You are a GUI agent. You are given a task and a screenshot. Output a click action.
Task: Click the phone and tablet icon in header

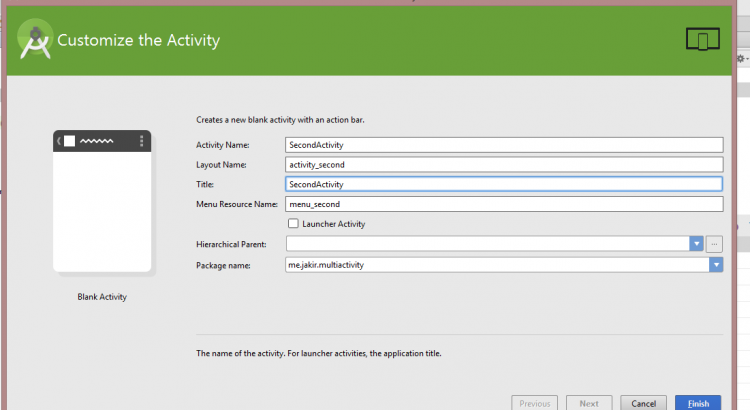click(703, 40)
